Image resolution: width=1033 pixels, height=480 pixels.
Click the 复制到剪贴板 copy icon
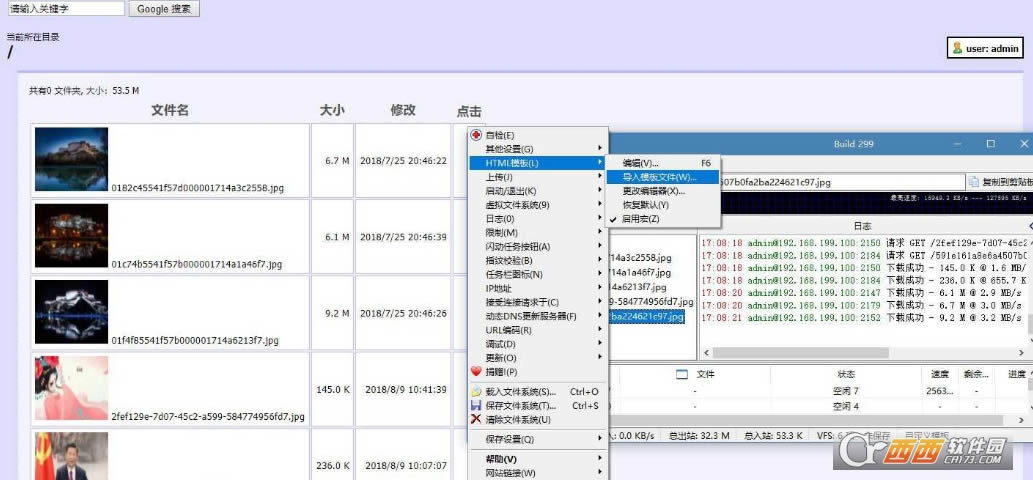[x=975, y=182]
